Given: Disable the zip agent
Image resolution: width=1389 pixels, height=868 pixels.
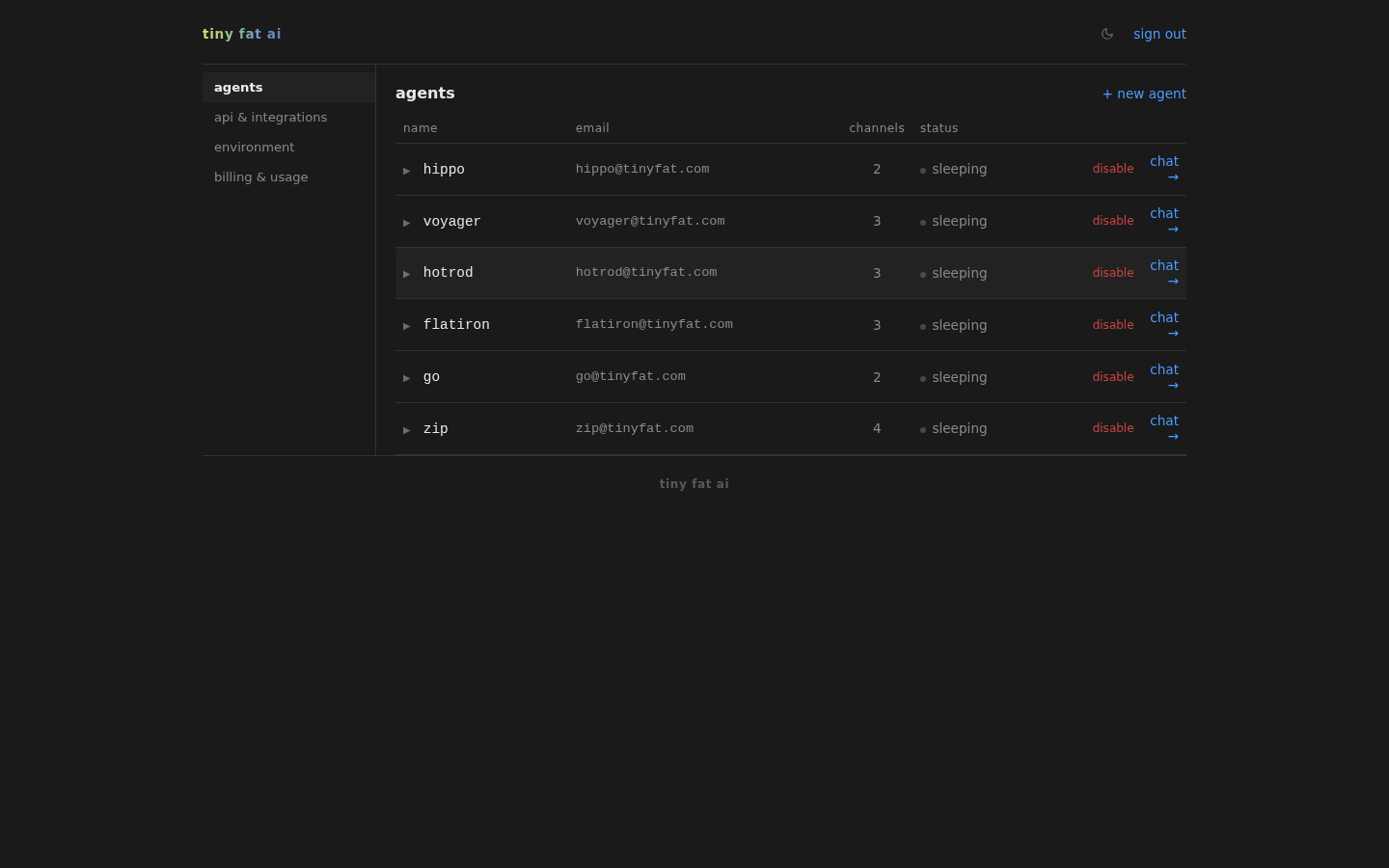Looking at the screenshot, I should (1113, 427).
